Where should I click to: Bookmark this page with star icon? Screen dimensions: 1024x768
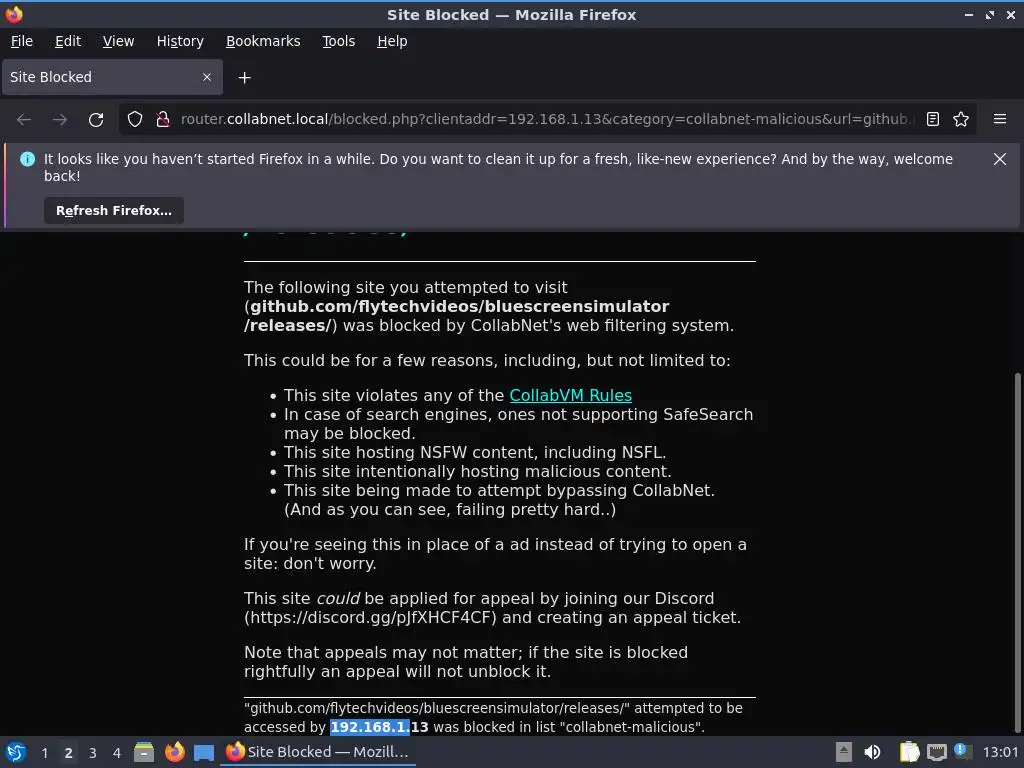point(961,120)
